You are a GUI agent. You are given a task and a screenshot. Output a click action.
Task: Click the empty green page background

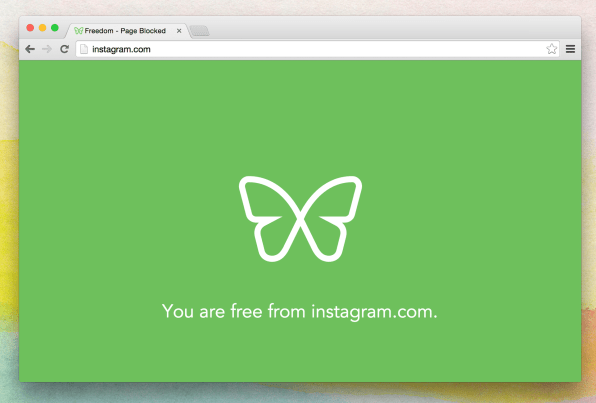click(114, 152)
